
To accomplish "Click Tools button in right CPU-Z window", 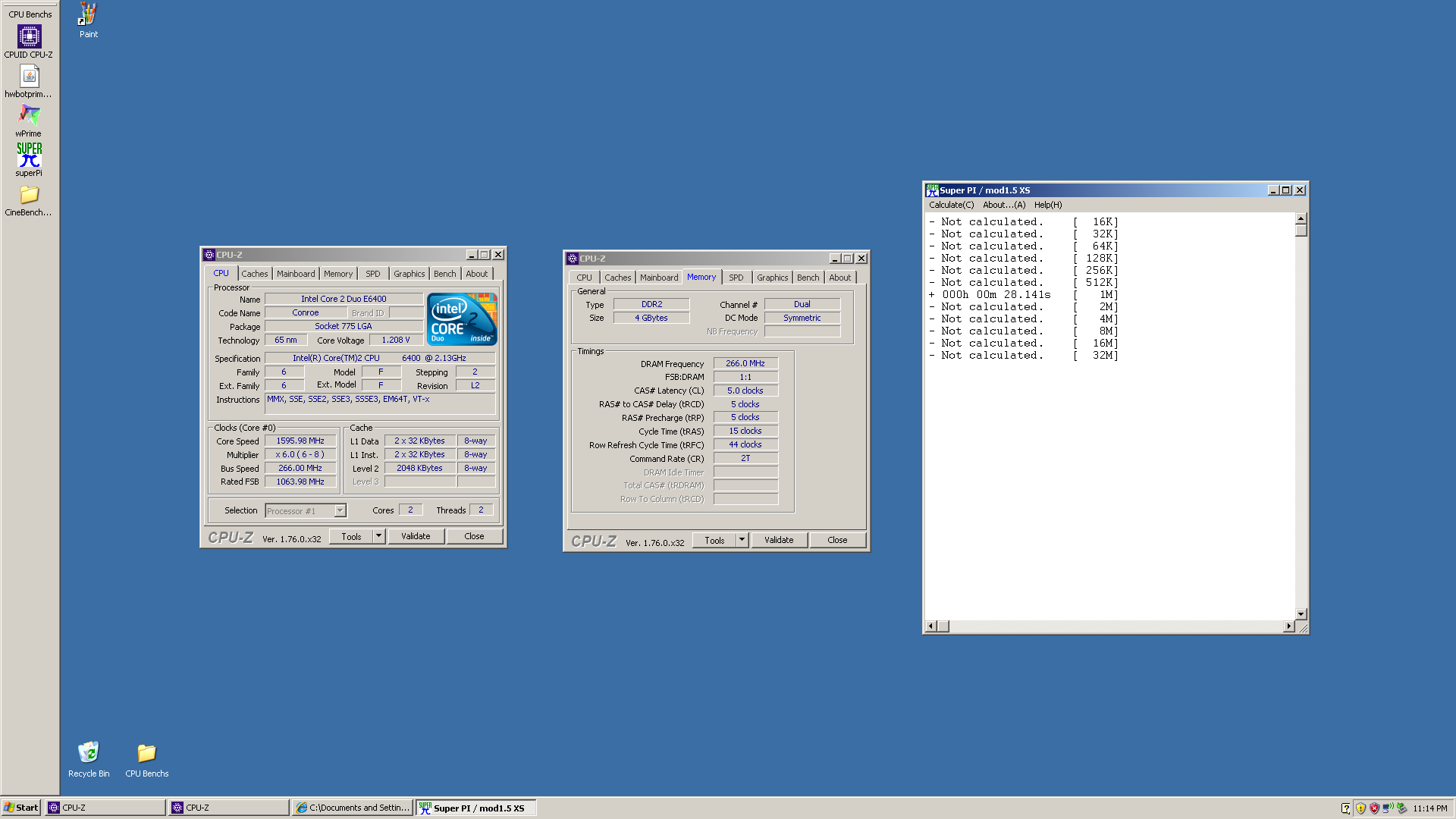I will (x=715, y=540).
